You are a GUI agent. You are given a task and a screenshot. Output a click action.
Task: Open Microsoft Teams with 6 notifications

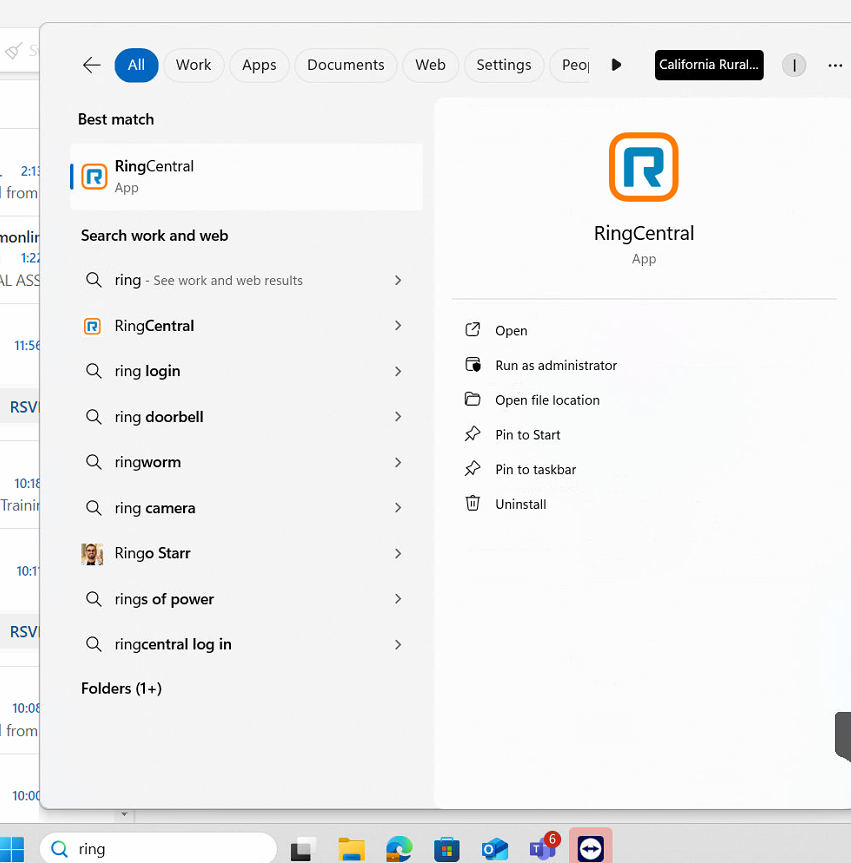tap(543, 848)
